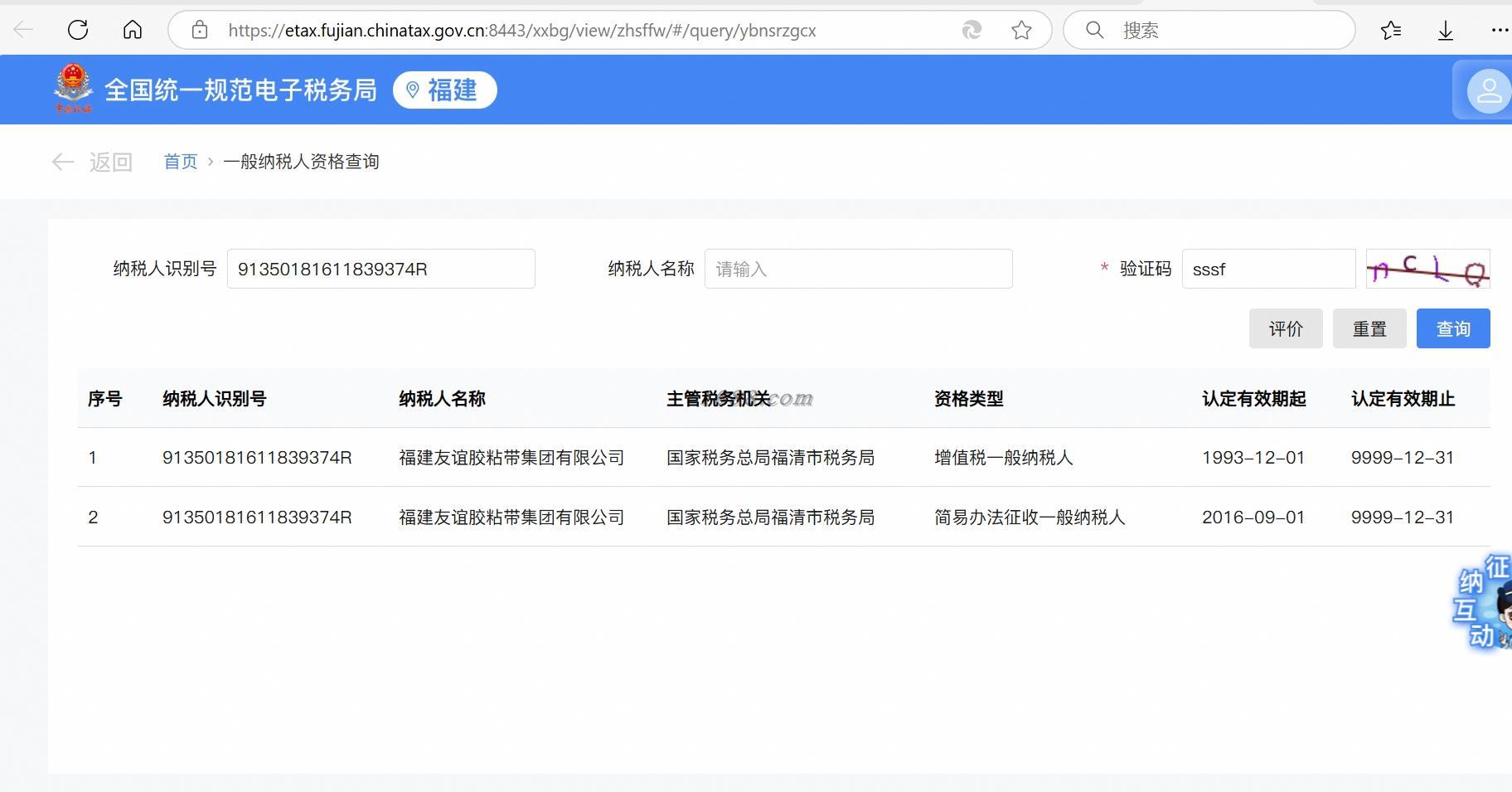Image resolution: width=1512 pixels, height=792 pixels.
Task: Click the address bar URL
Action: pyautogui.click(x=522, y=31)
